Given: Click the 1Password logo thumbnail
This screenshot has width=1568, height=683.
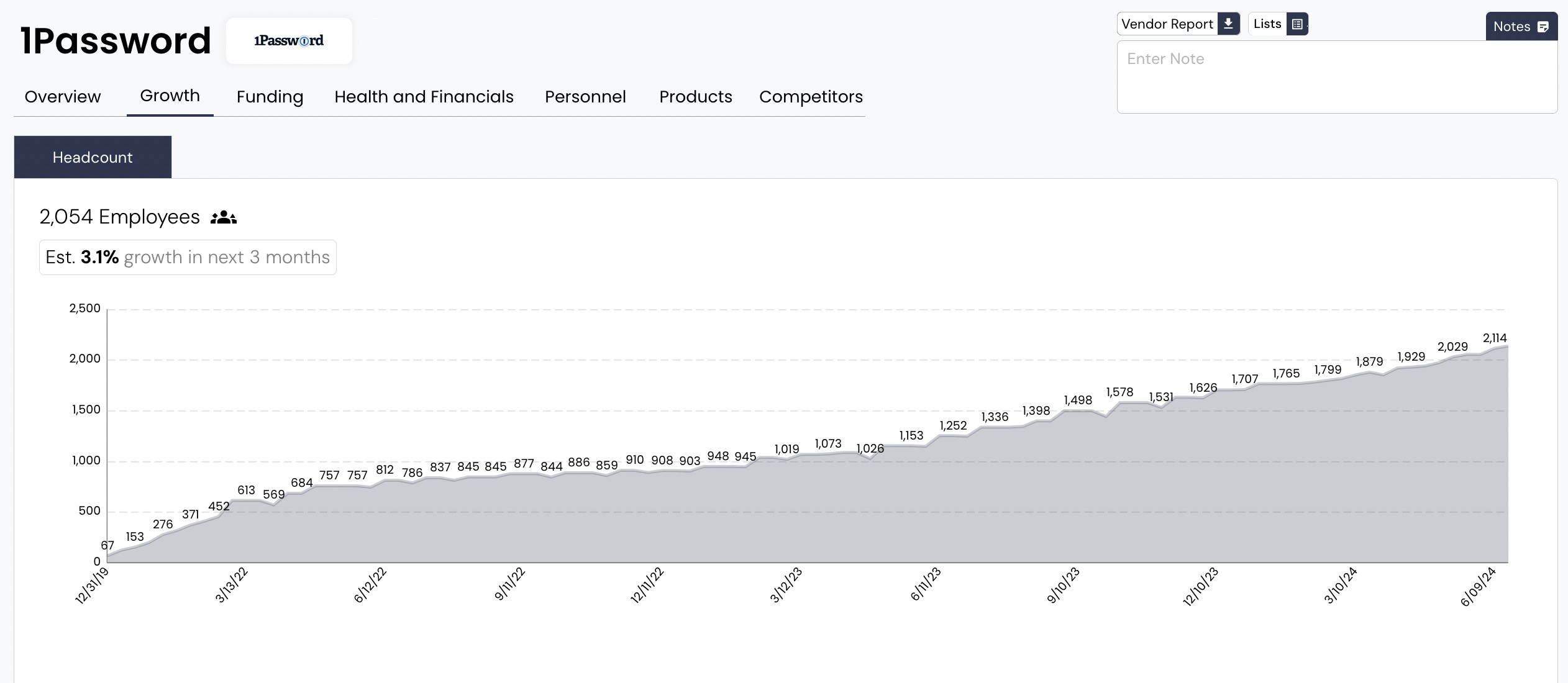Looking at the screenshot, I should pos(289,41).
